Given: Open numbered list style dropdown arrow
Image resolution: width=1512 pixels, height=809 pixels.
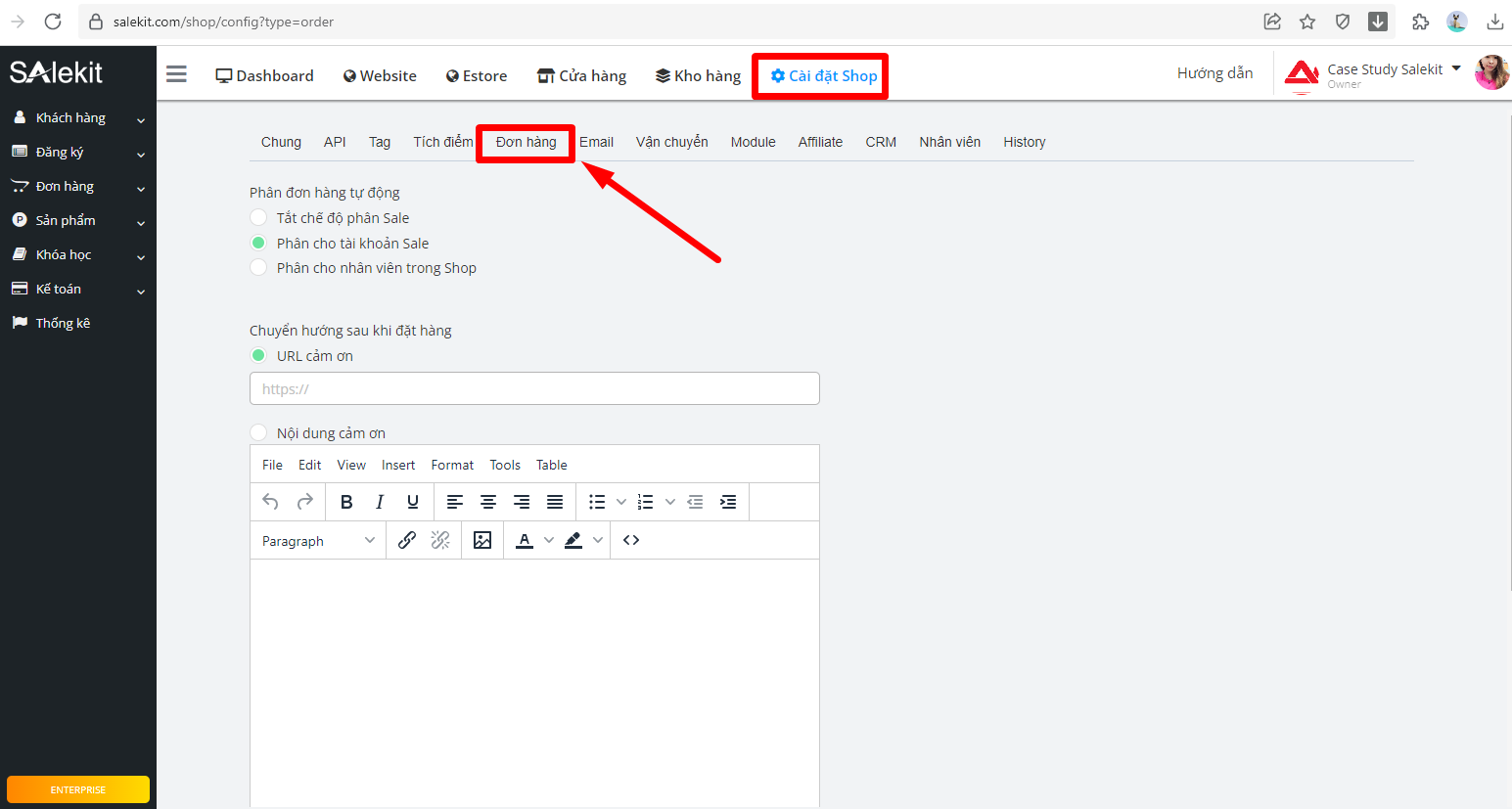Looking at the screenshot, I should pos(669,502).
